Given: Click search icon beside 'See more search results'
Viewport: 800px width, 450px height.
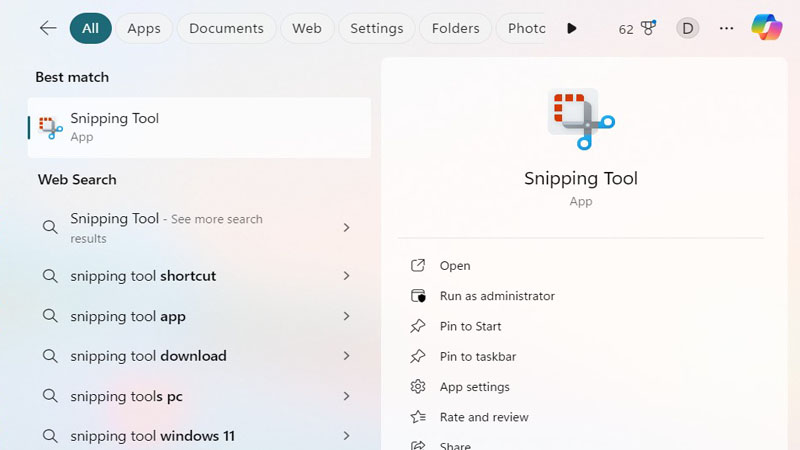Looking at the screenshot, I should [50, 227].
